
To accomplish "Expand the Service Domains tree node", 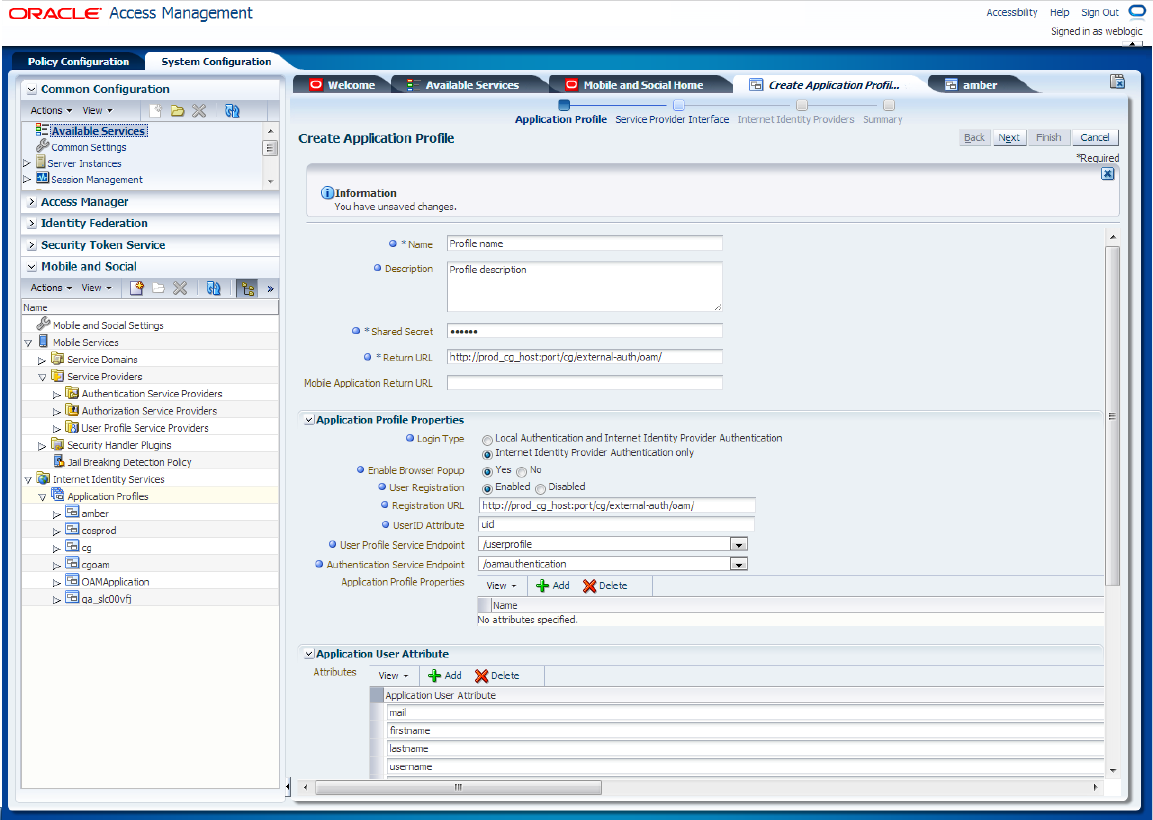I will tap(42, 360).
